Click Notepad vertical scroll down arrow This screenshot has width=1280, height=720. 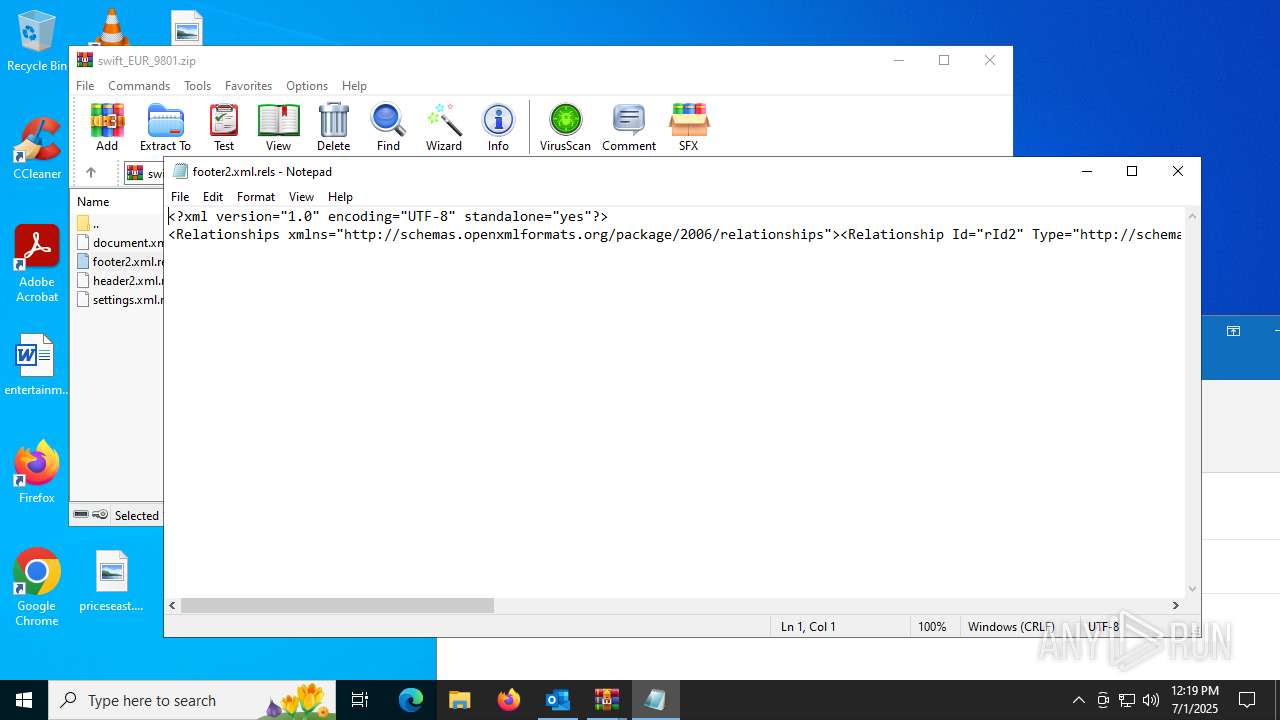[1192, 589]
